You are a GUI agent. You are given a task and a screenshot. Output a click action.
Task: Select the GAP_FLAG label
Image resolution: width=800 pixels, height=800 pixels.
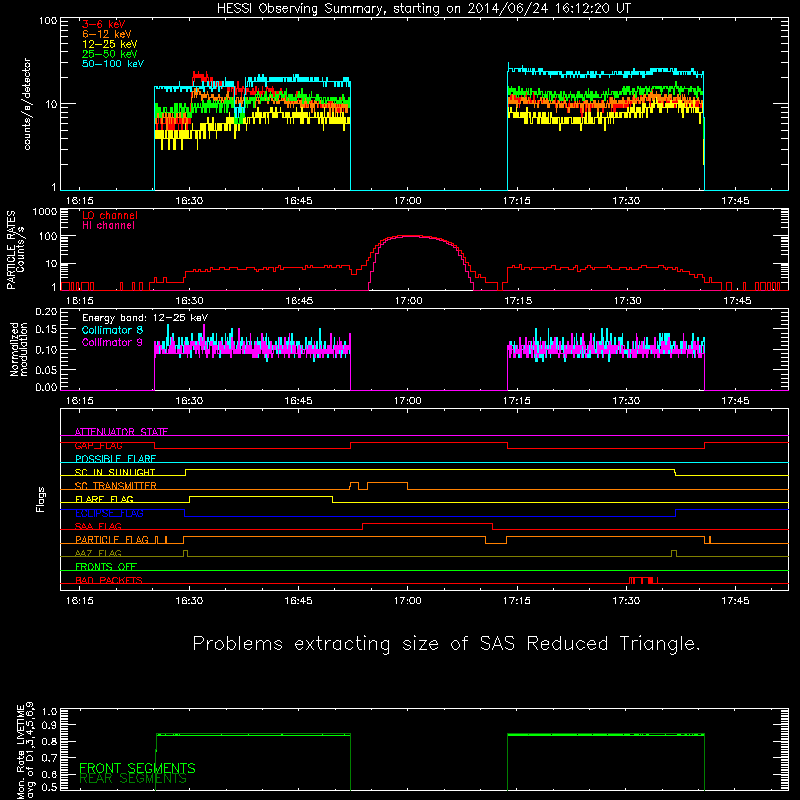pos(98,445)
